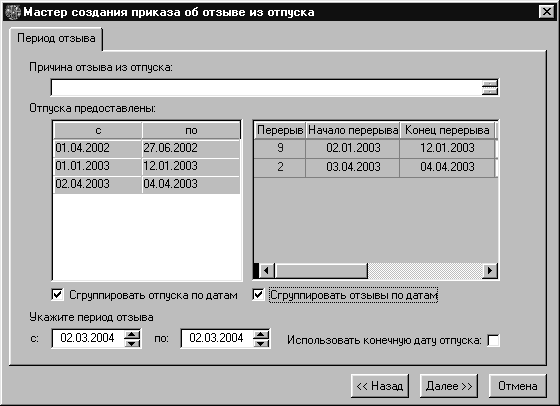Screen dimensions: 560x406
Task: Select vacation row starting 01.04.2002
Action: [x=146, y=148]
